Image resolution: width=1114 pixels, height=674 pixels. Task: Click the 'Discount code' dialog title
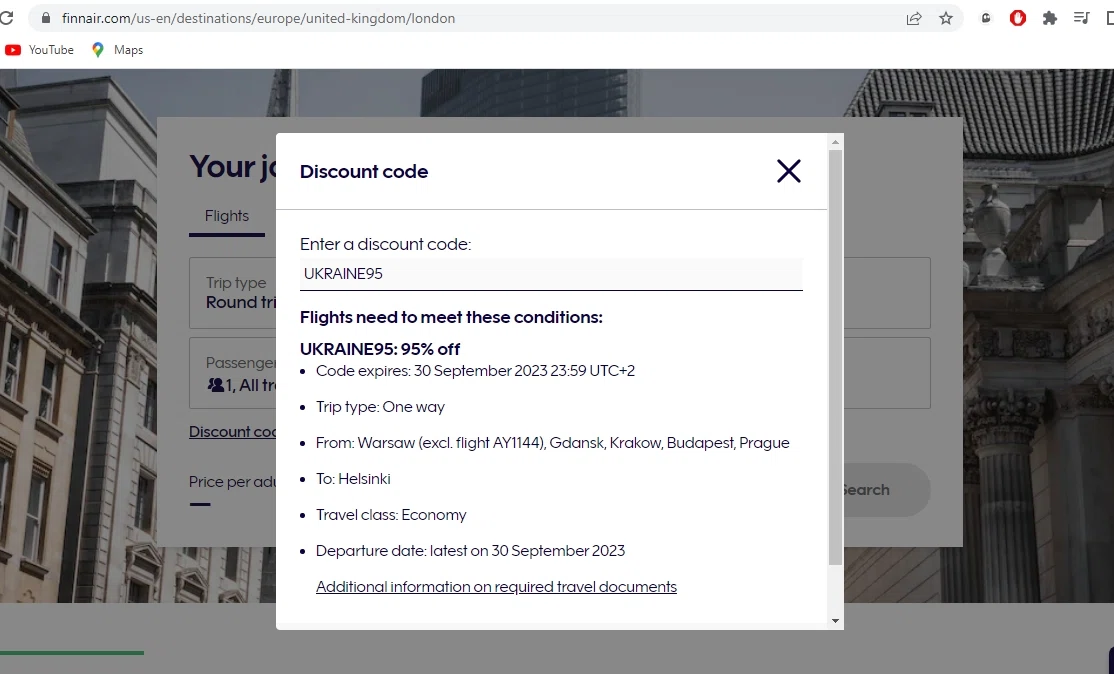point(364,172)
